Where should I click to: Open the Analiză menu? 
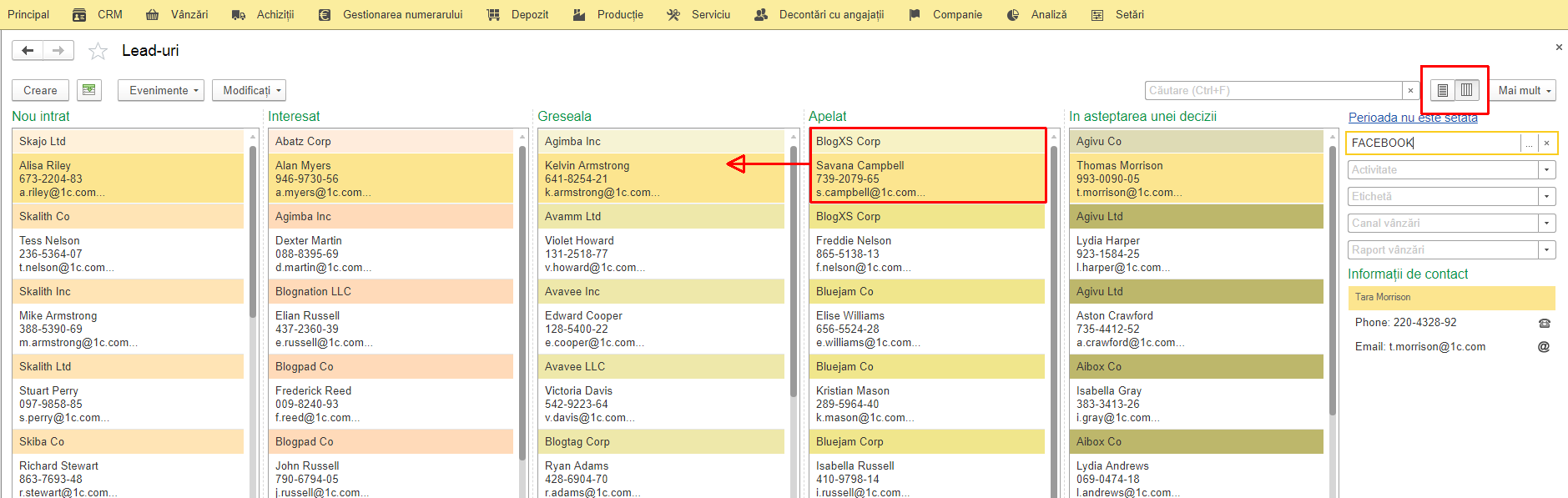[x=1037, y=14]
